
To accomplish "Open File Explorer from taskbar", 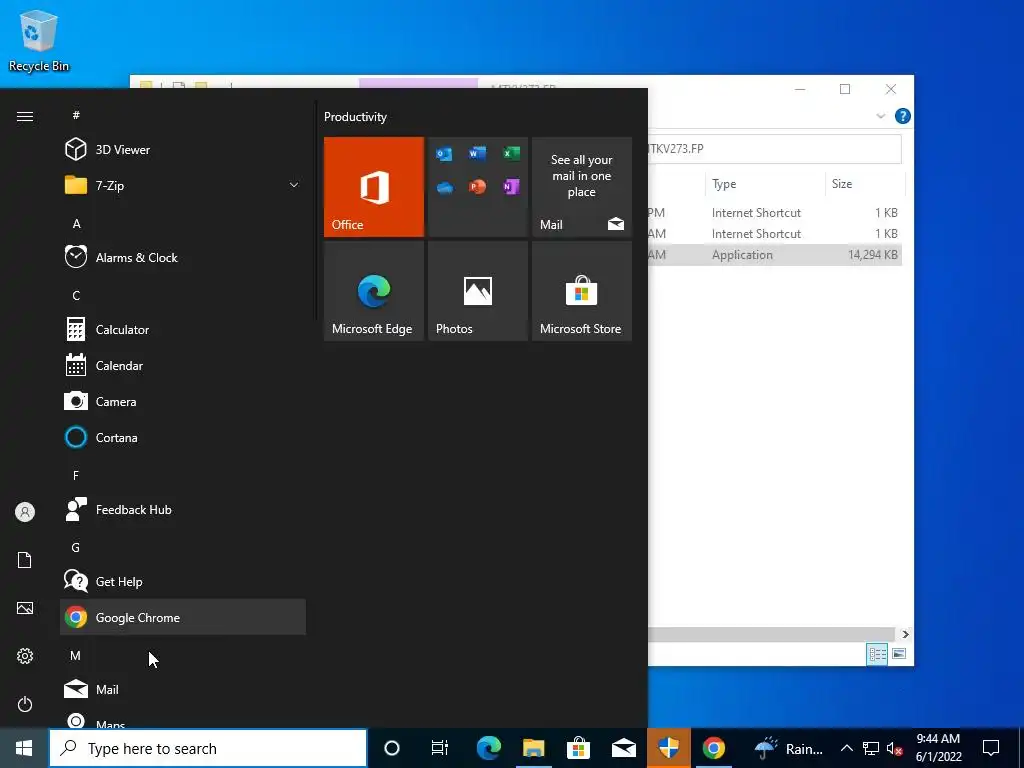I will coord(534,748).
